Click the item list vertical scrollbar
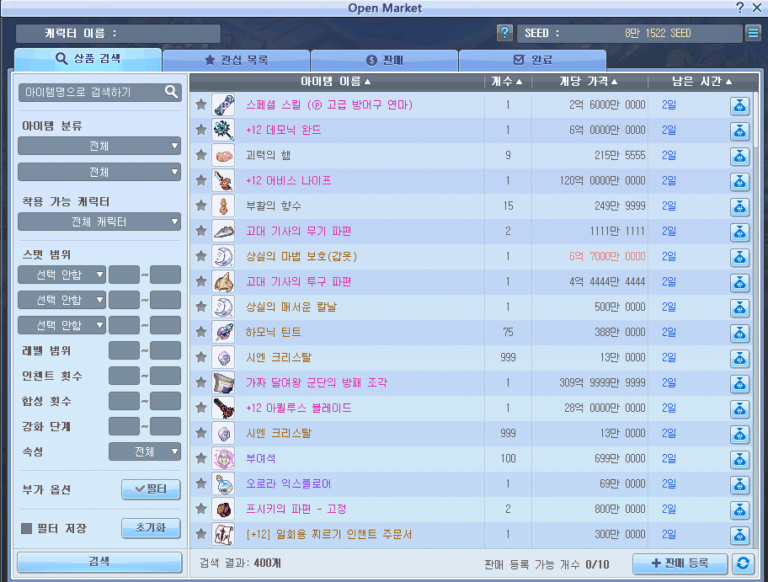This screenshot has width=768, height=582. click(757, 300)
